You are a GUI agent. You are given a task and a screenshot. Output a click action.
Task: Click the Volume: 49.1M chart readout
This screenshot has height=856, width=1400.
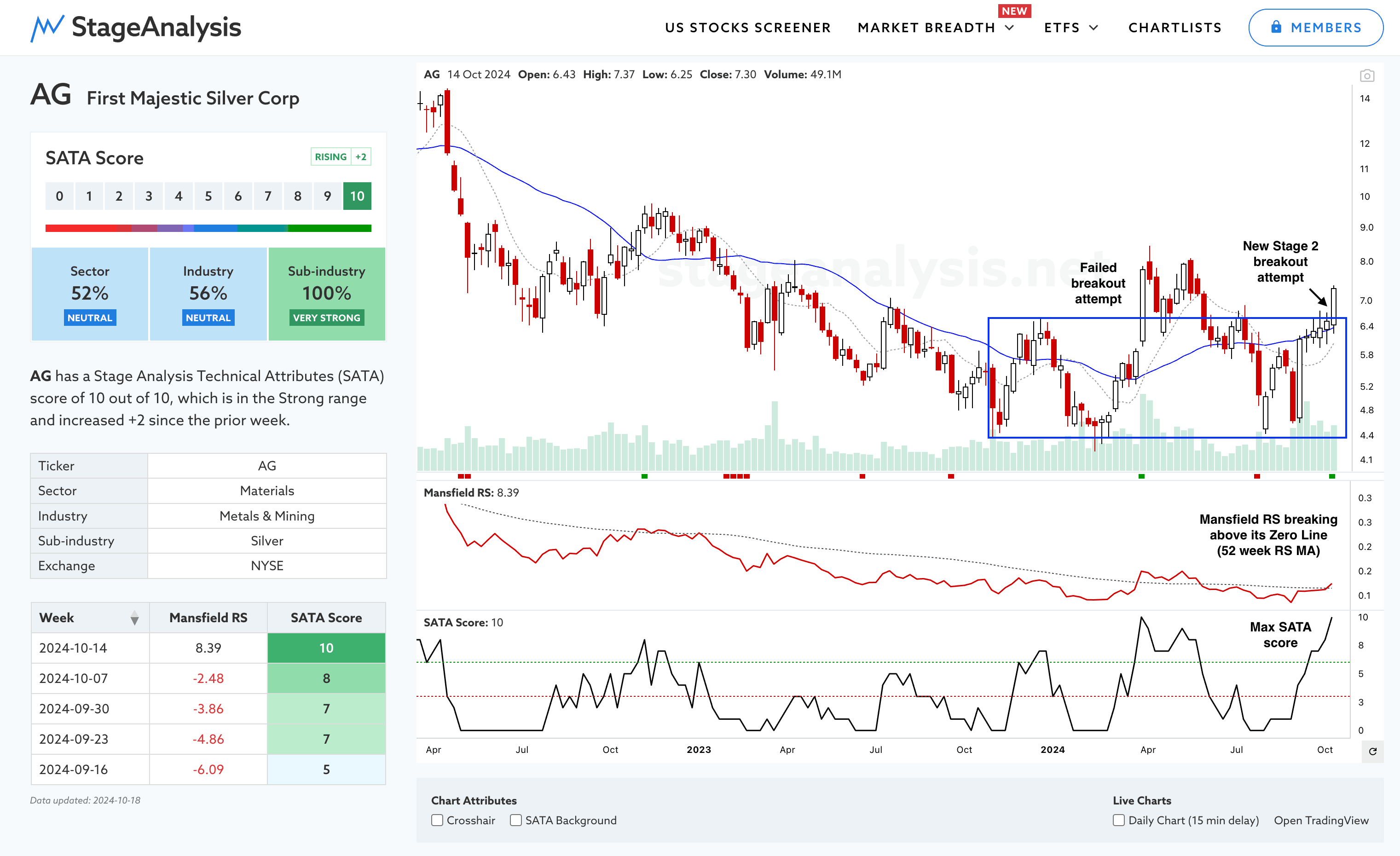[802, 75]
